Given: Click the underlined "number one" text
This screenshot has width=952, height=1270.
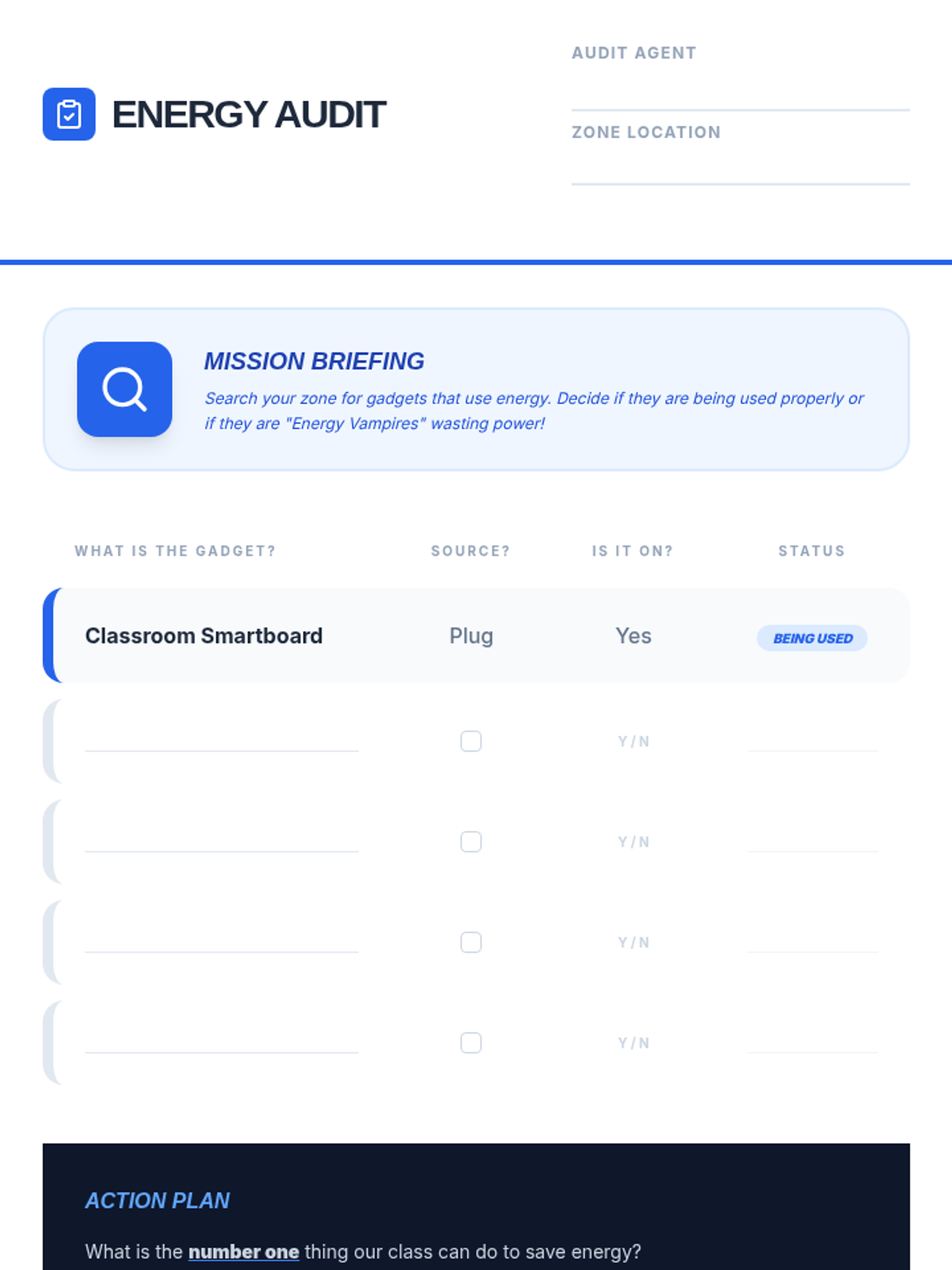Looking at the screenshot, I should click(244, 1252).
